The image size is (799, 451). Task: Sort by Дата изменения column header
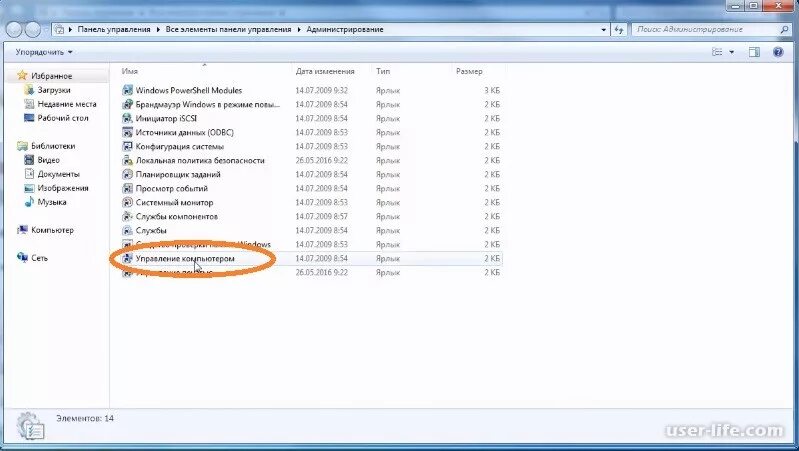(x=325, y=71)
